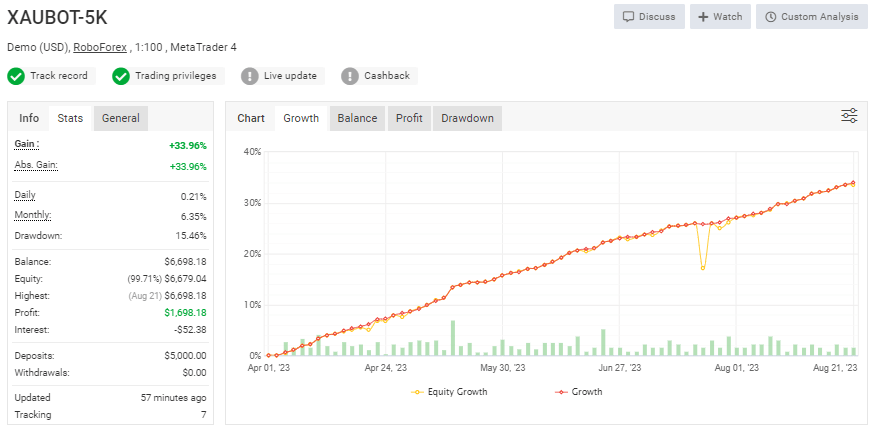Switch chart to Profit tab

click(409, 118)
